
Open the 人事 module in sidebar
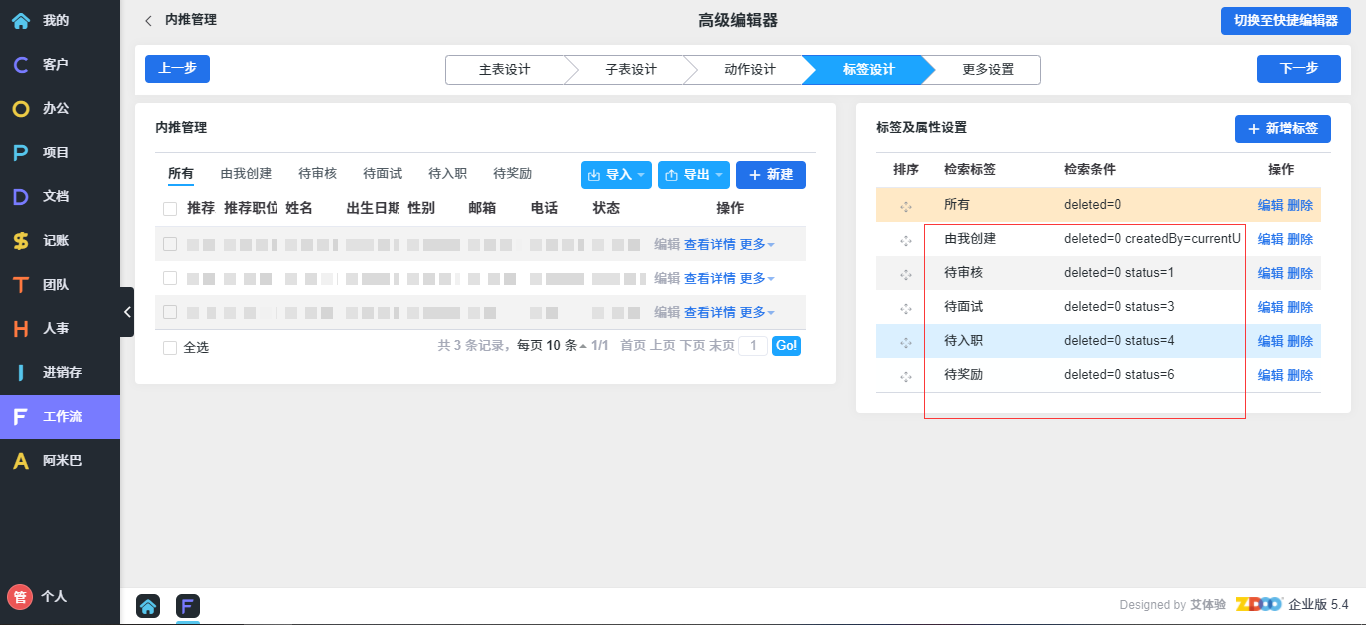pos(20,328)
